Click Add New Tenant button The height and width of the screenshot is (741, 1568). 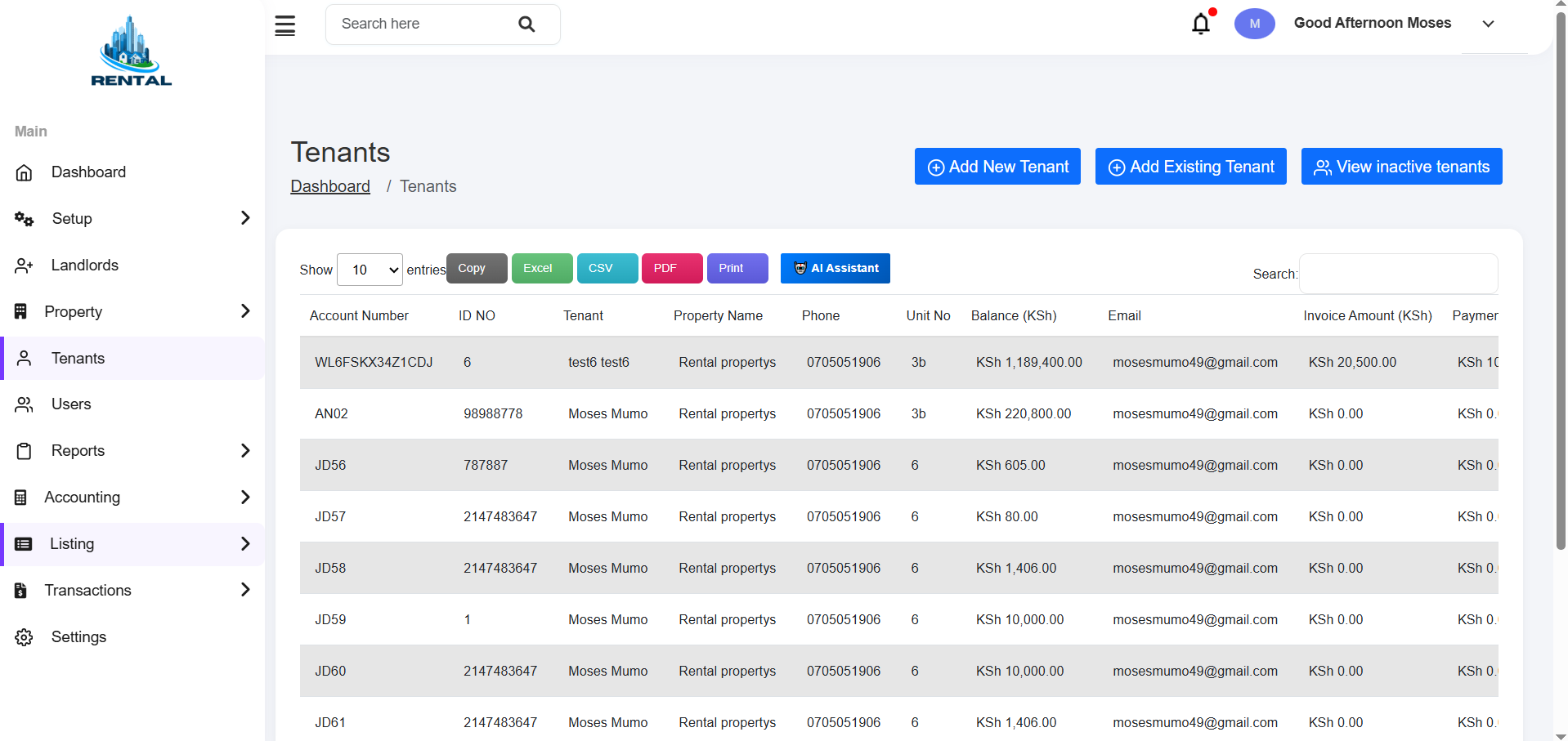(997, 167)
